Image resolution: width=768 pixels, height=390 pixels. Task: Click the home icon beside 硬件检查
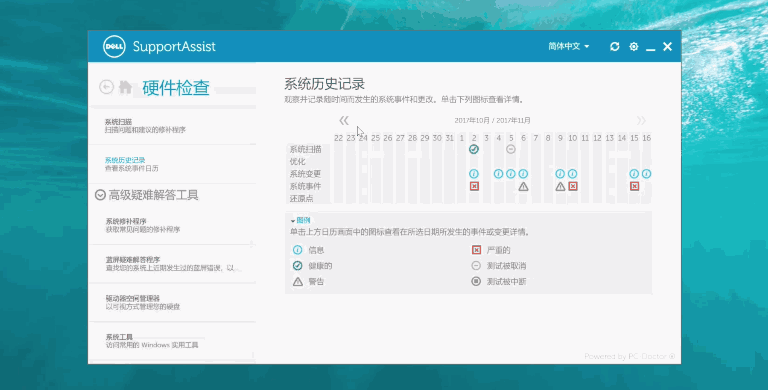coord(125,87)
